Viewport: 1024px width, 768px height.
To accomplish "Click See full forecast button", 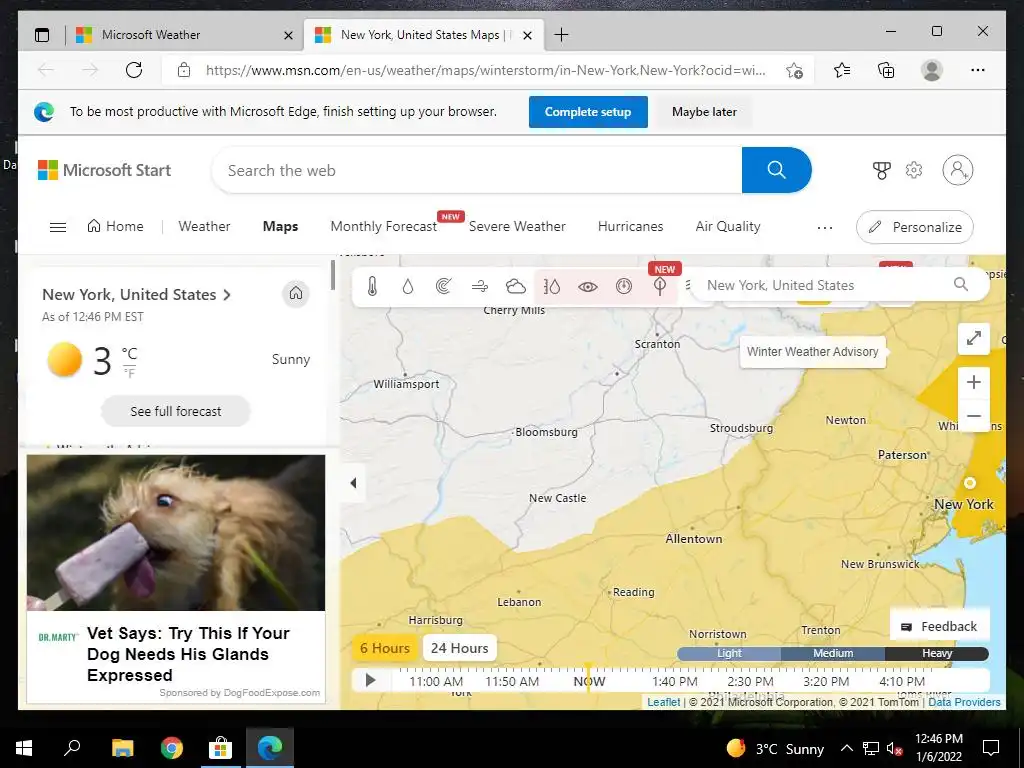I will 176,411.
